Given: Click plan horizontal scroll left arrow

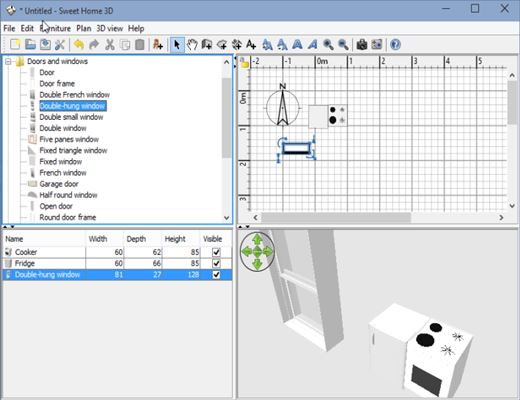Looking at the screenshot, I should 256,218.
